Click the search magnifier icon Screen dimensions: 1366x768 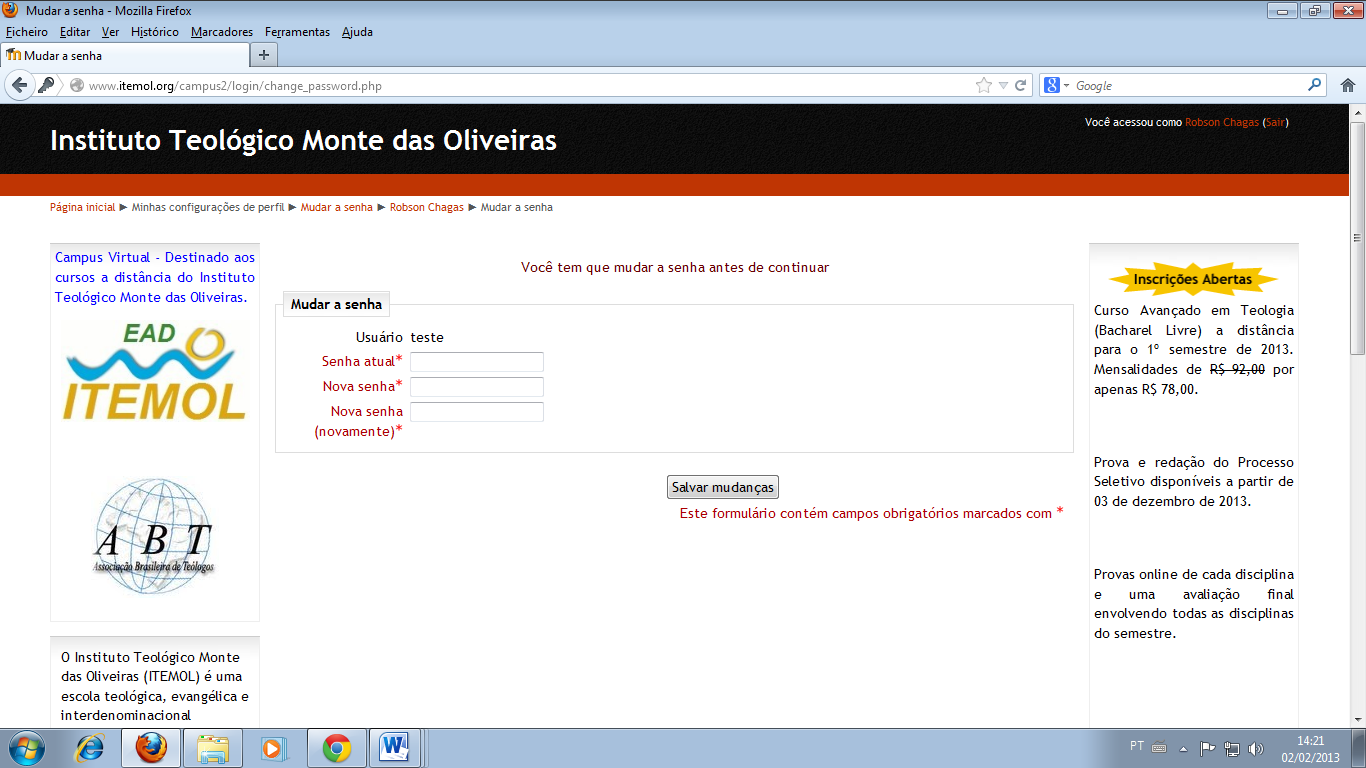coord(1315,85)
